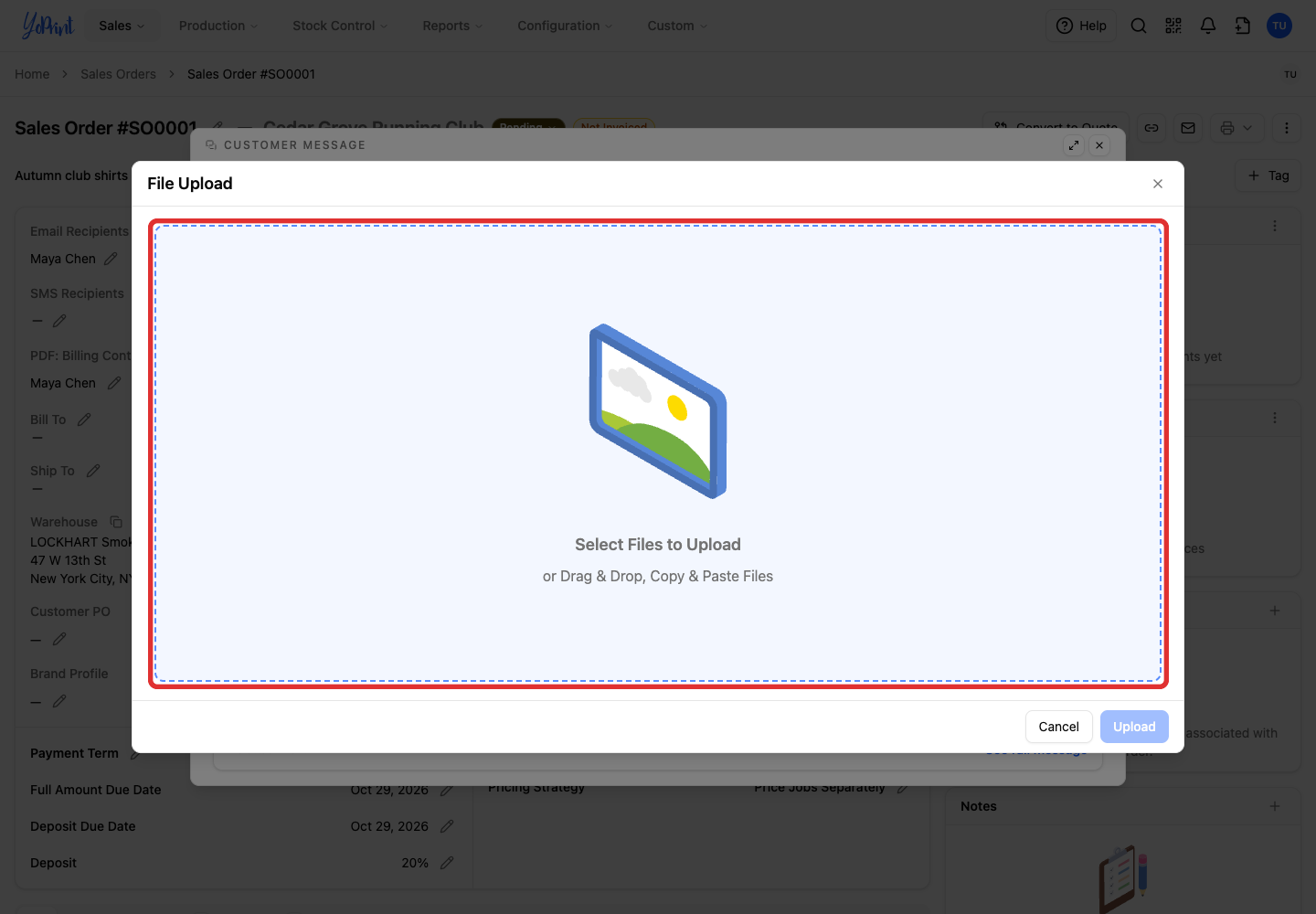Click the copy link icon in order header
Screen dimensions: 1316x914
tap(1151, 128)
